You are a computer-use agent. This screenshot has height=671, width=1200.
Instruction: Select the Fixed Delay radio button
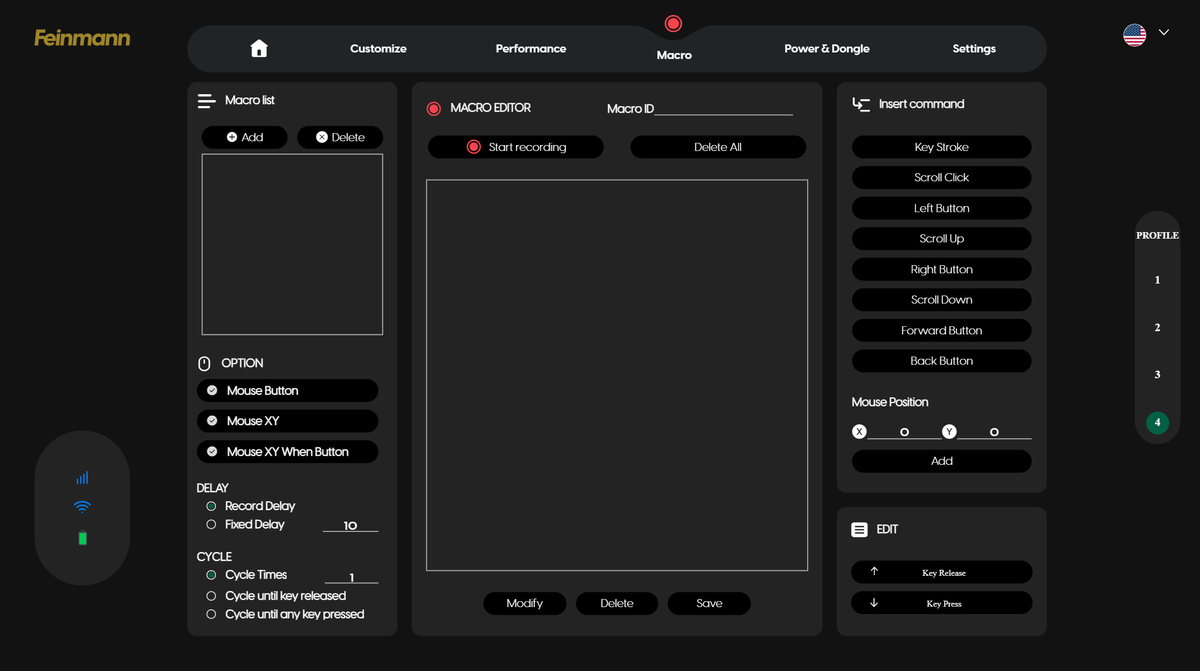[211, 524]
